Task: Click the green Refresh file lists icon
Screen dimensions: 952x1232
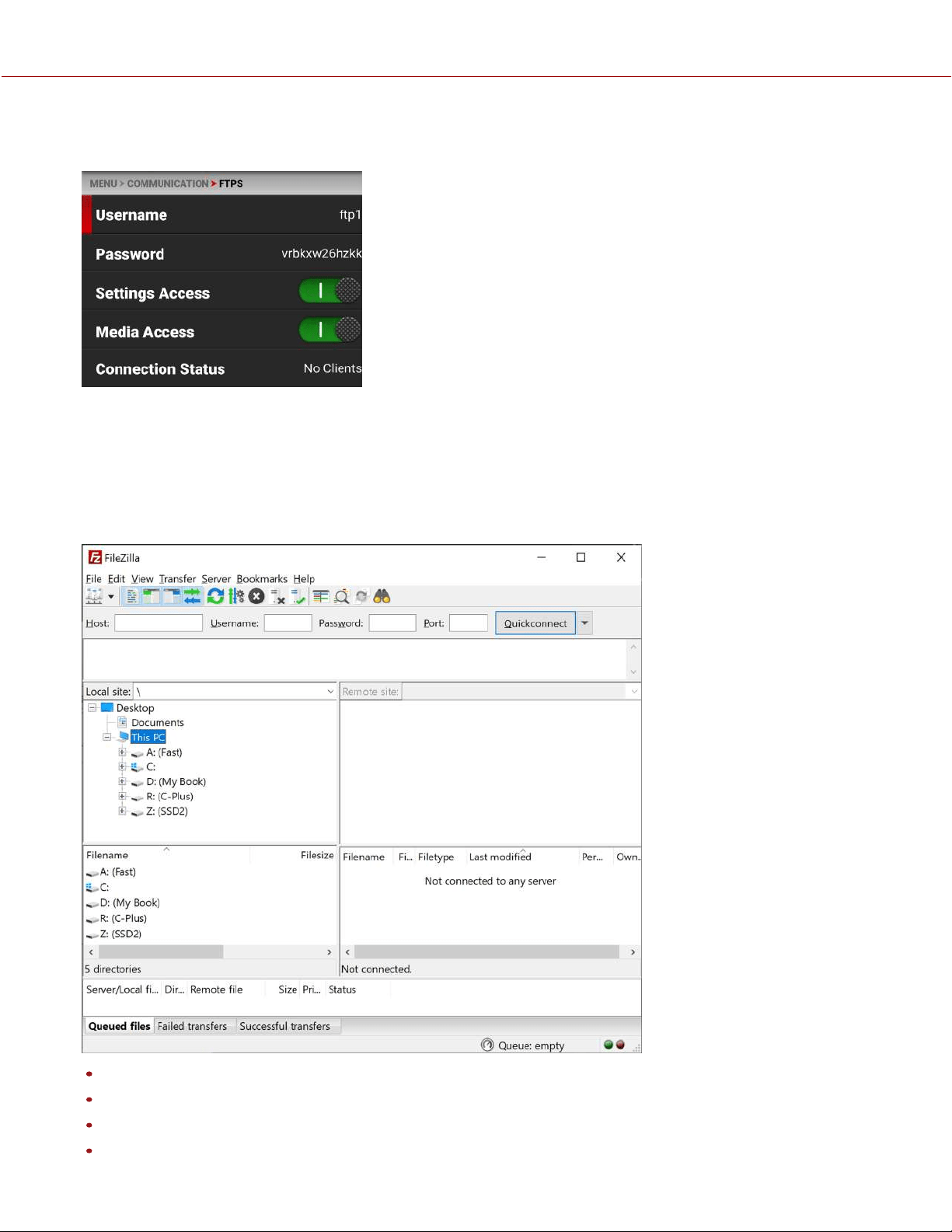Action: click(x=215, y=596)
